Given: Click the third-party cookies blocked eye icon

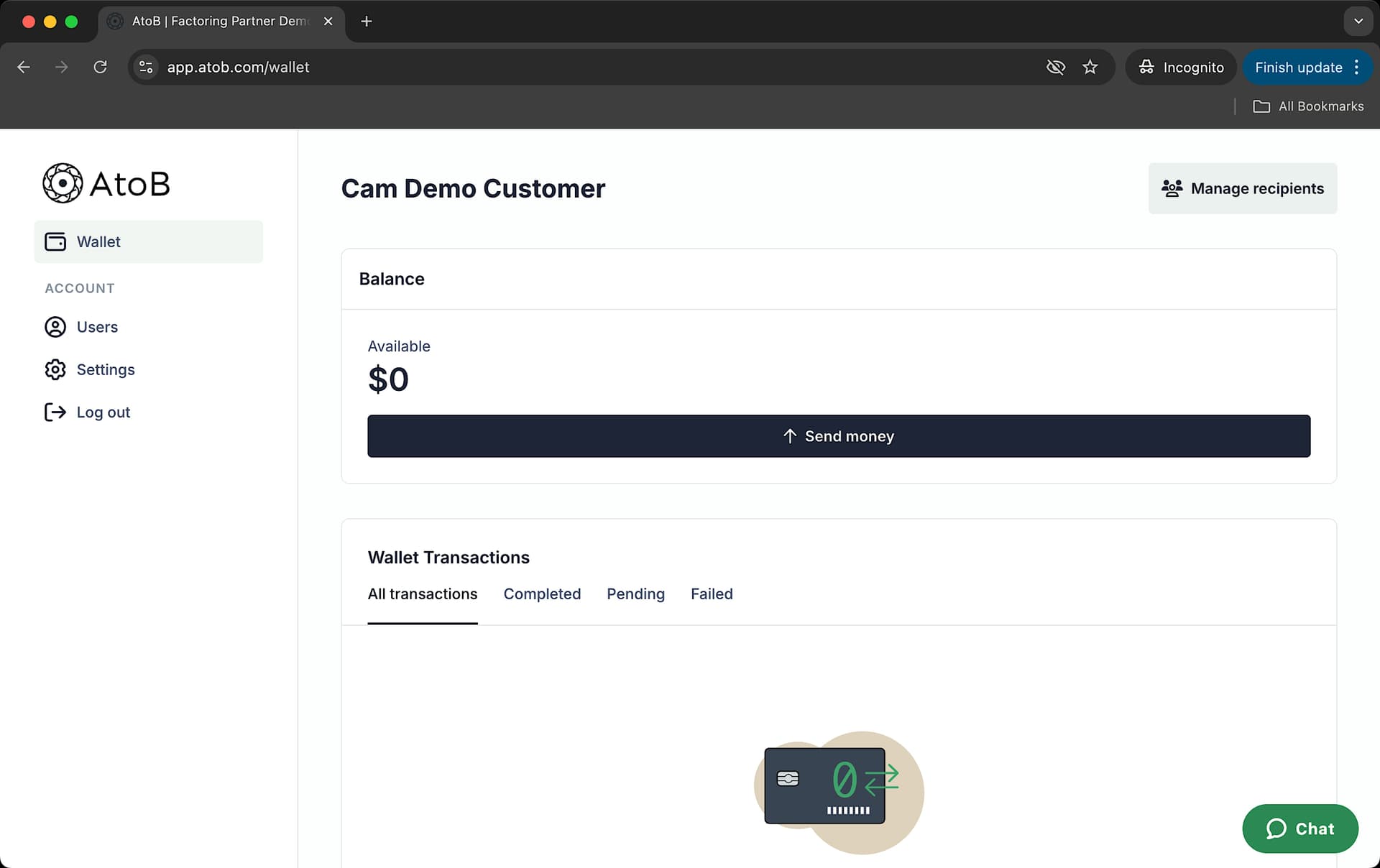Looking at the screenshot, I should [x=1055, y=67].
